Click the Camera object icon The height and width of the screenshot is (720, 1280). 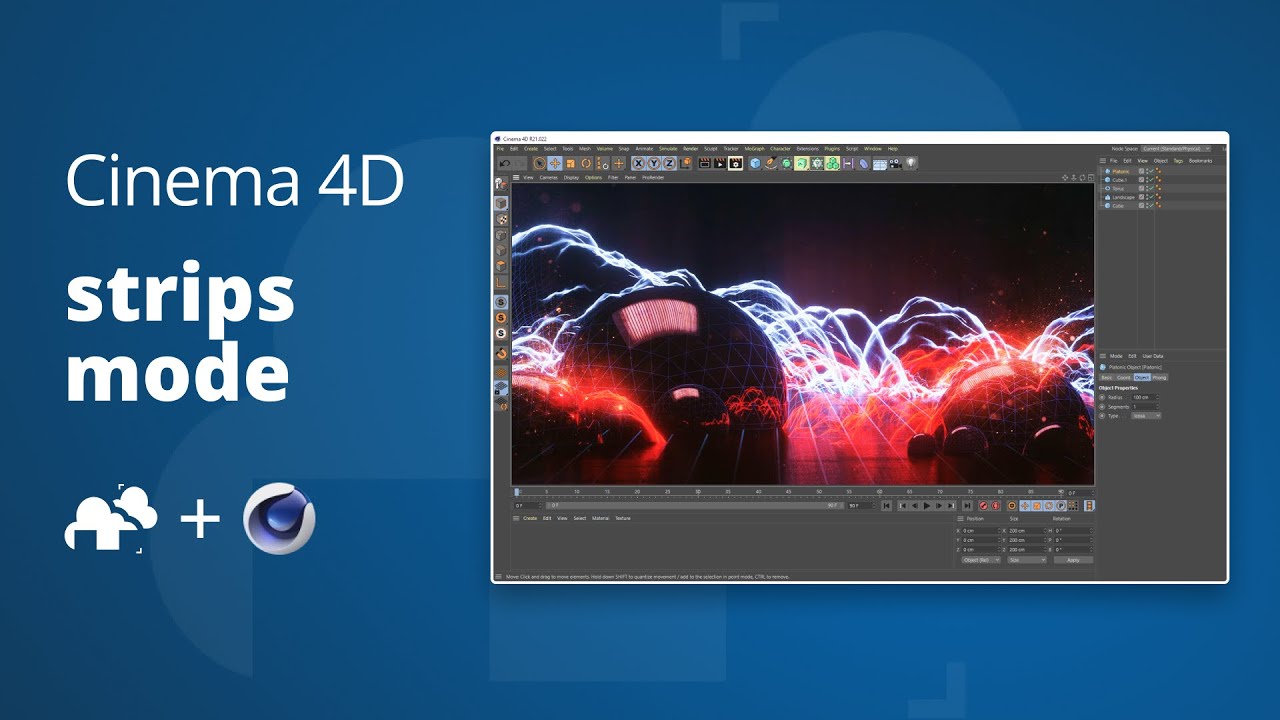[x=895, y=163]
